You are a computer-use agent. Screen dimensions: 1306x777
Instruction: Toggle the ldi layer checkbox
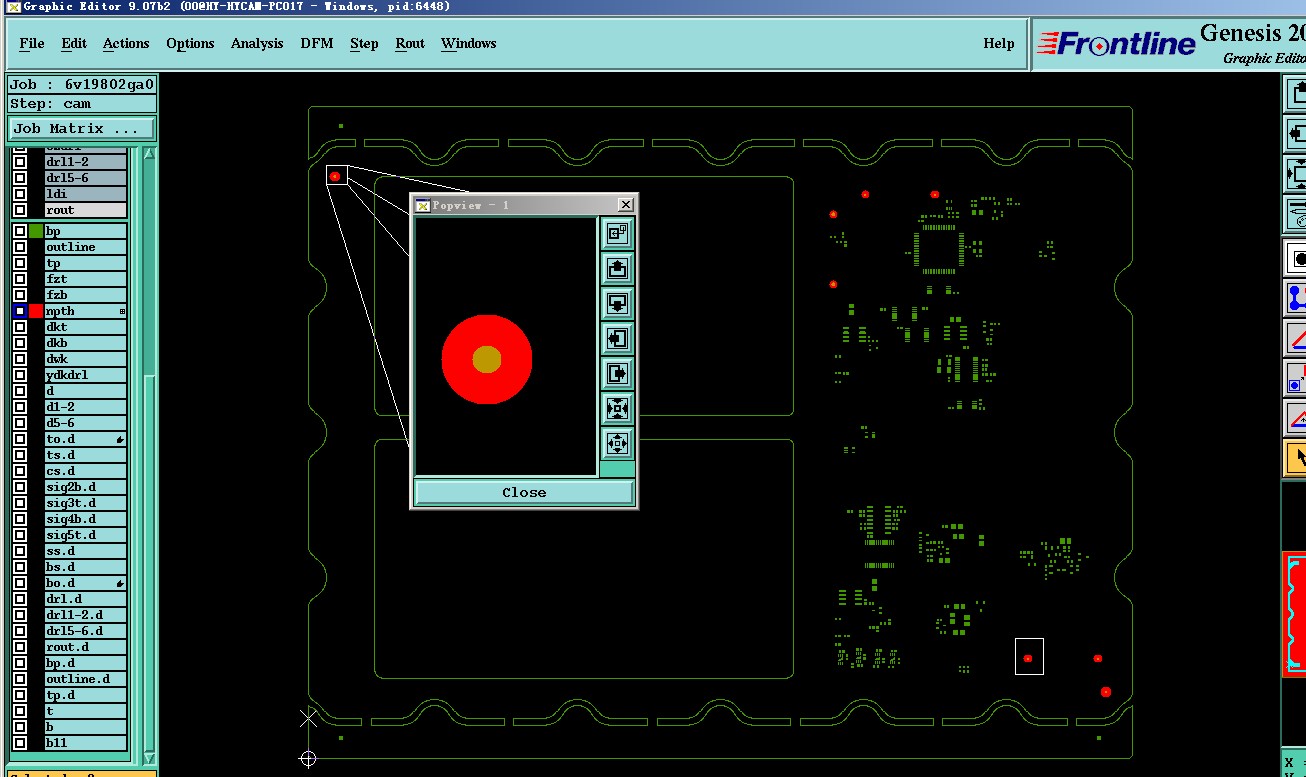(x=20, y=194)
